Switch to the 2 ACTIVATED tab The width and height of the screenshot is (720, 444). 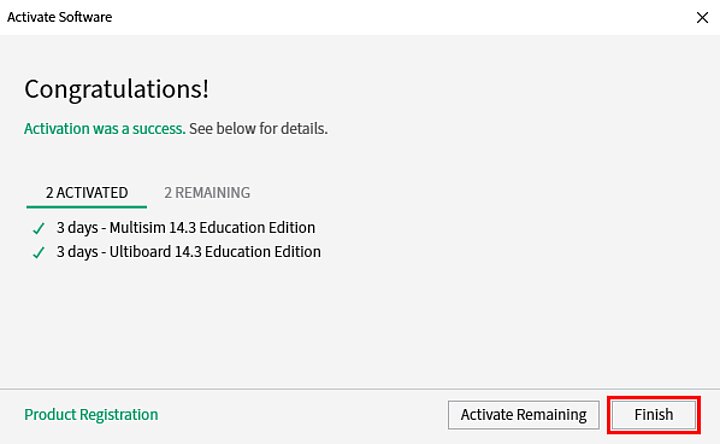pos(87,192)
